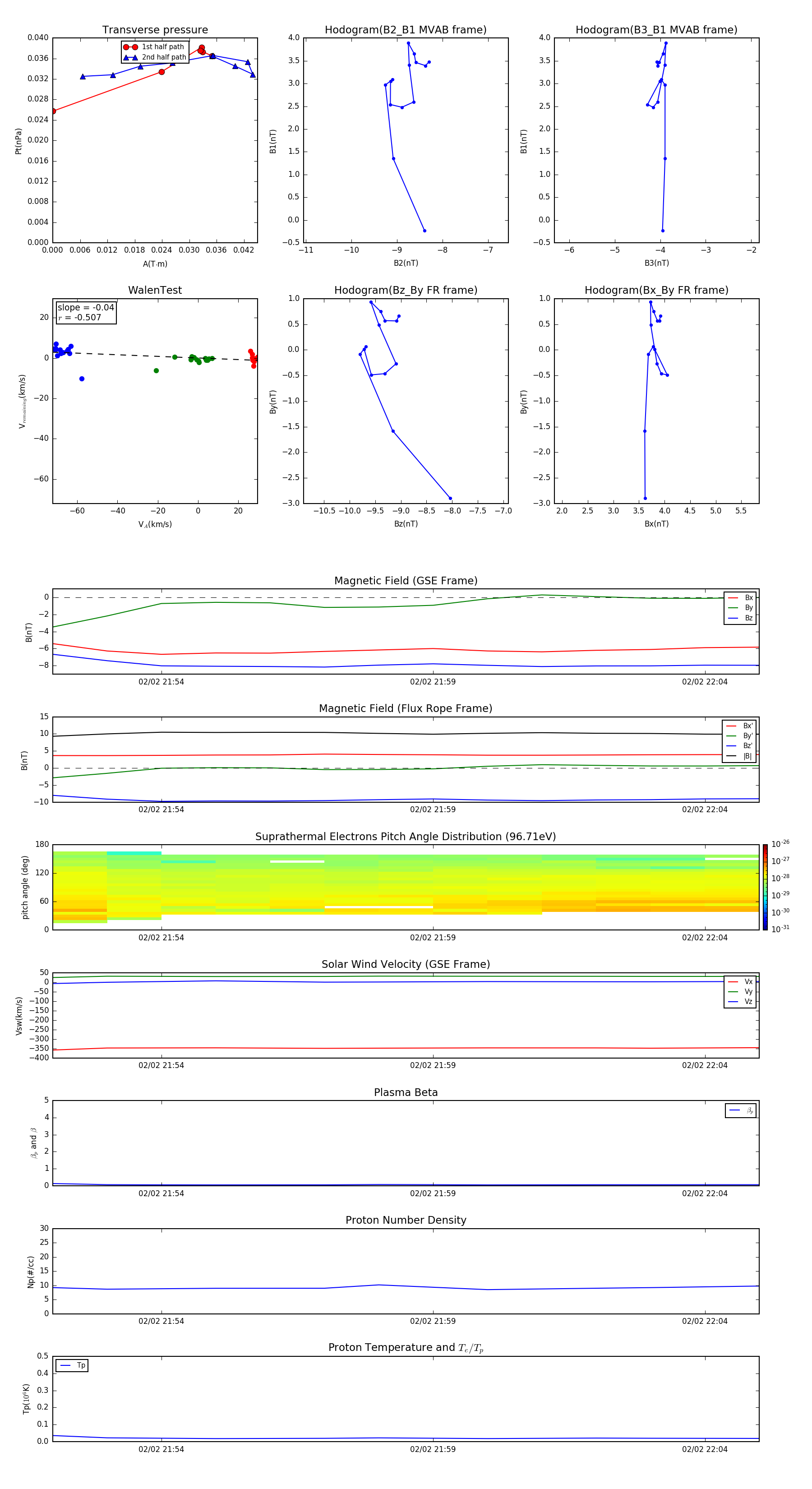Click the 'Hodogram(B2_B1 MVAB frame)' title
This screenshot has width=812, height=1489.
click(x=405, y=30)
